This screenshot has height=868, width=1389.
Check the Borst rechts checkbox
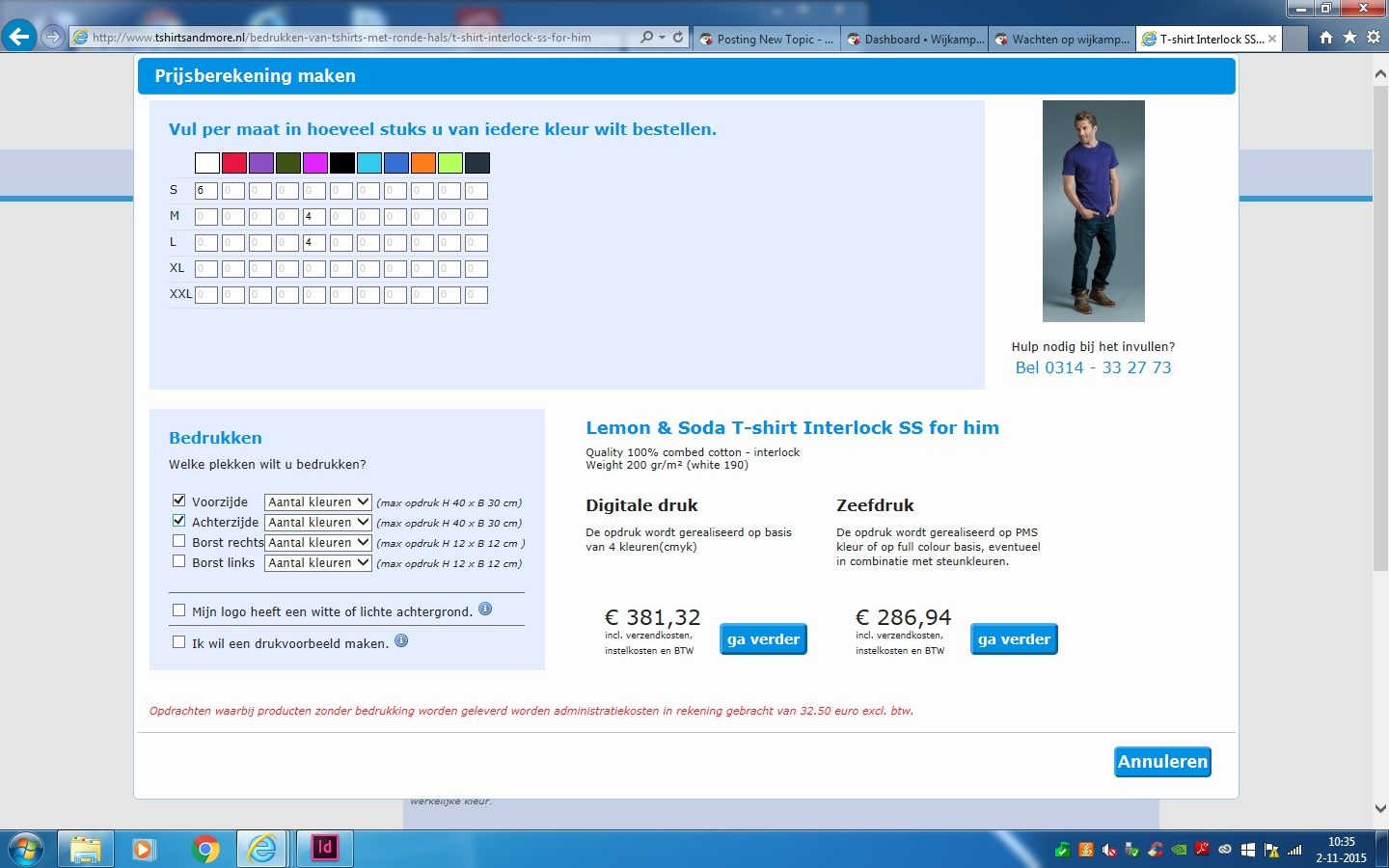(x=178, y=540)
